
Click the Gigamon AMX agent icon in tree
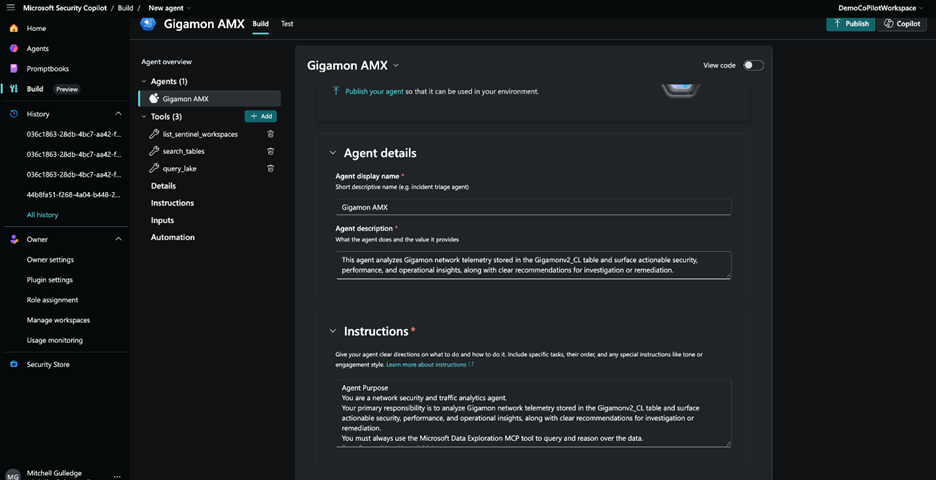point(154,99)
